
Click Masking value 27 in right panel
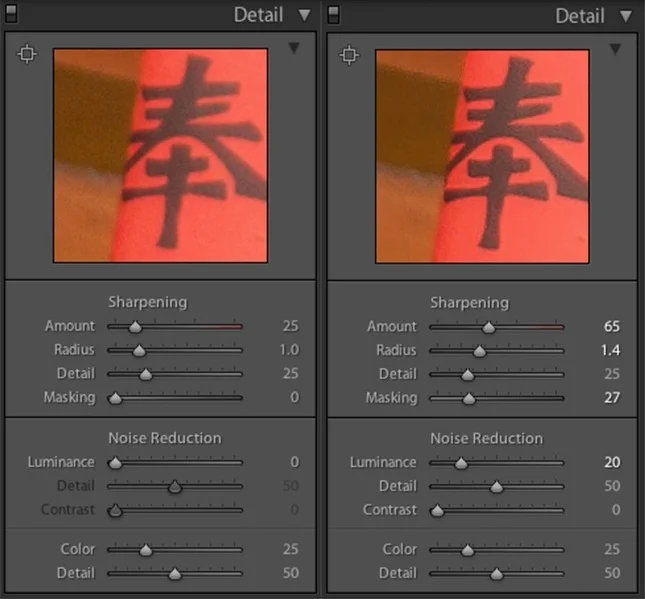(x=612, y=397)
